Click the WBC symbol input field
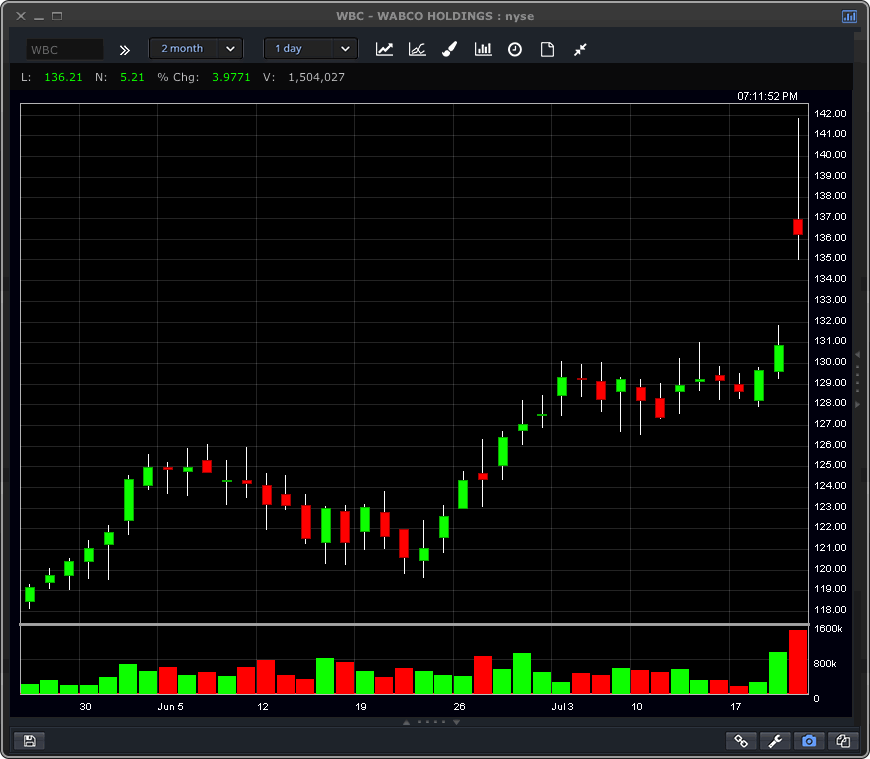This screenshot has width=870, height=759. 64,49
